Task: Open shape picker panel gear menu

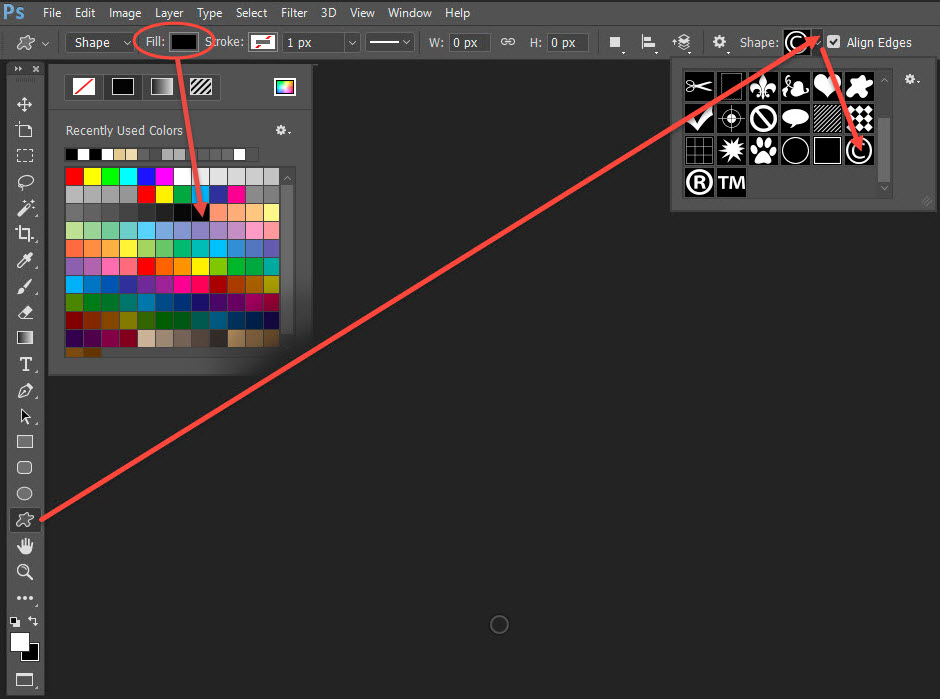Action: pos(912,79)
